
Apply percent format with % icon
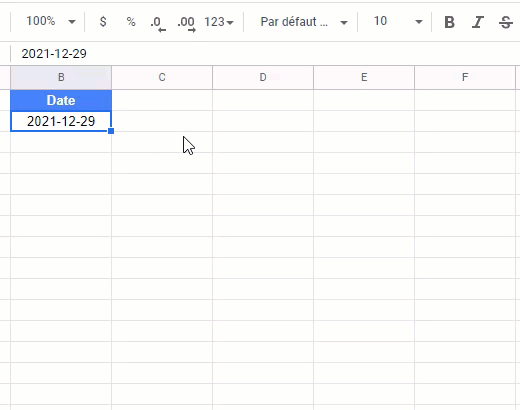(x=131, y=22)
